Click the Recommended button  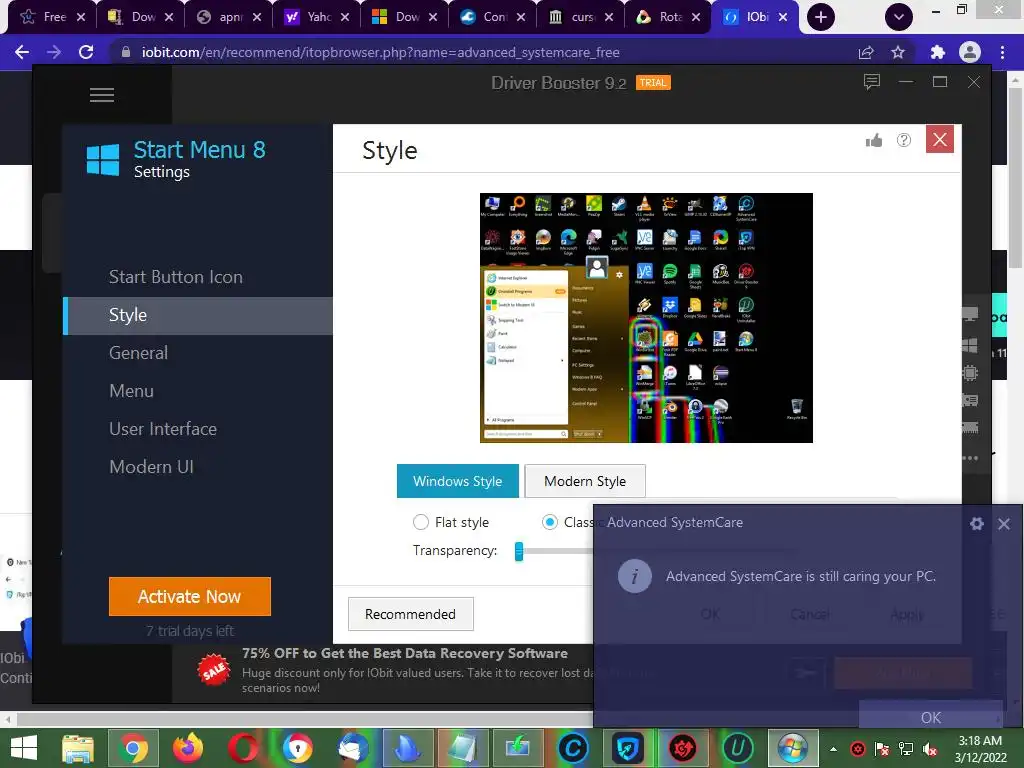point(410,614)
